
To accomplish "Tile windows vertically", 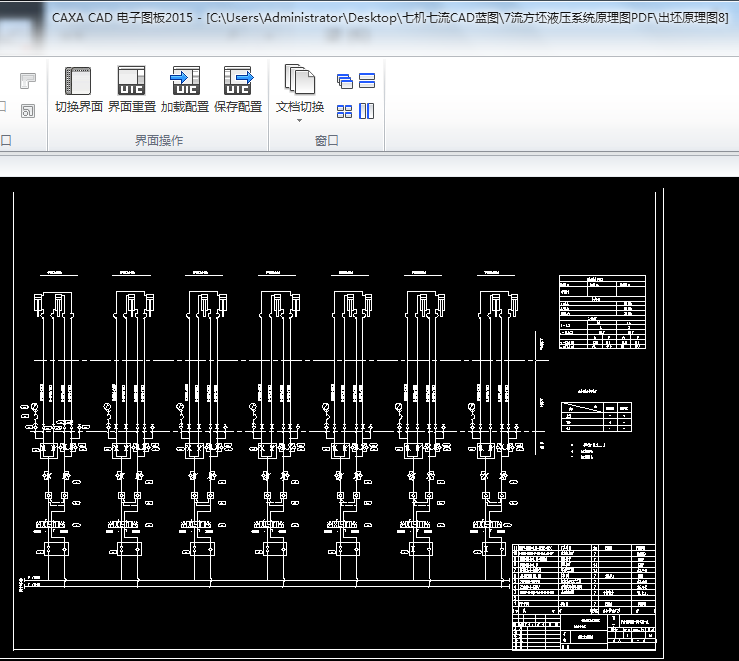I will tap(367, 111).
